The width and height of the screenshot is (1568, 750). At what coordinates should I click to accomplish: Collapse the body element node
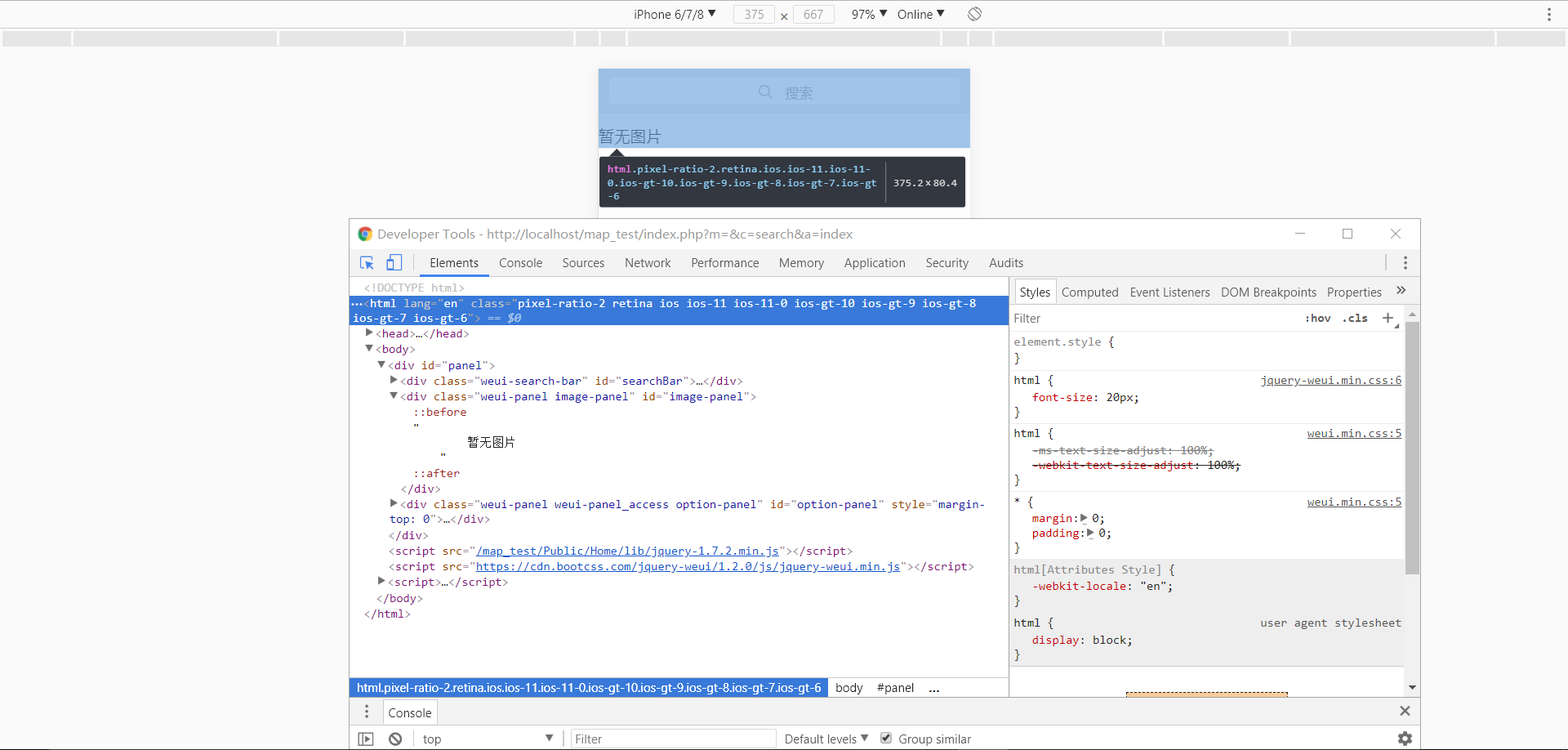(x=369, y=348)
